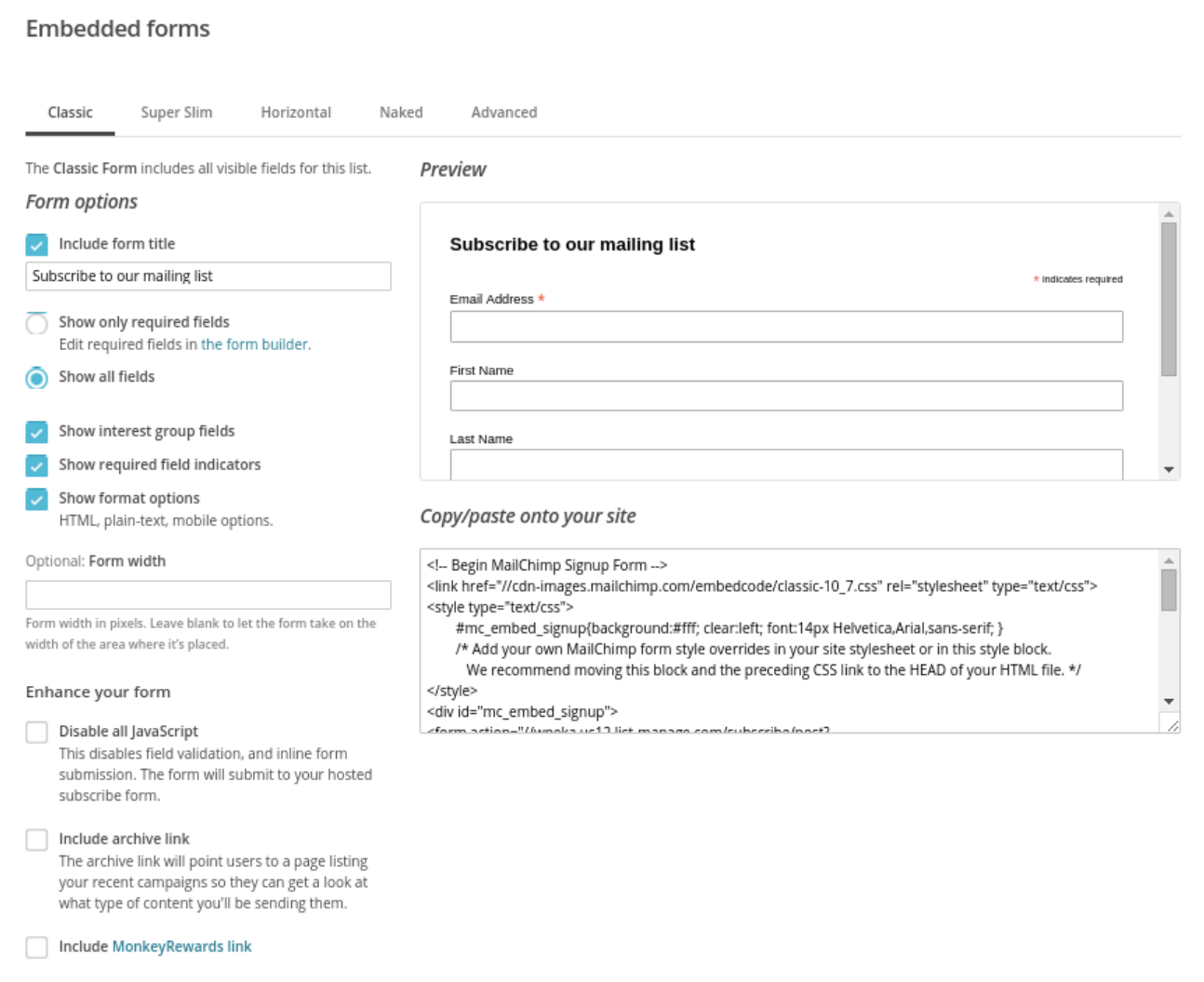Select the Naked form style tab
The image size is (1204, 982).
point(401,112)
